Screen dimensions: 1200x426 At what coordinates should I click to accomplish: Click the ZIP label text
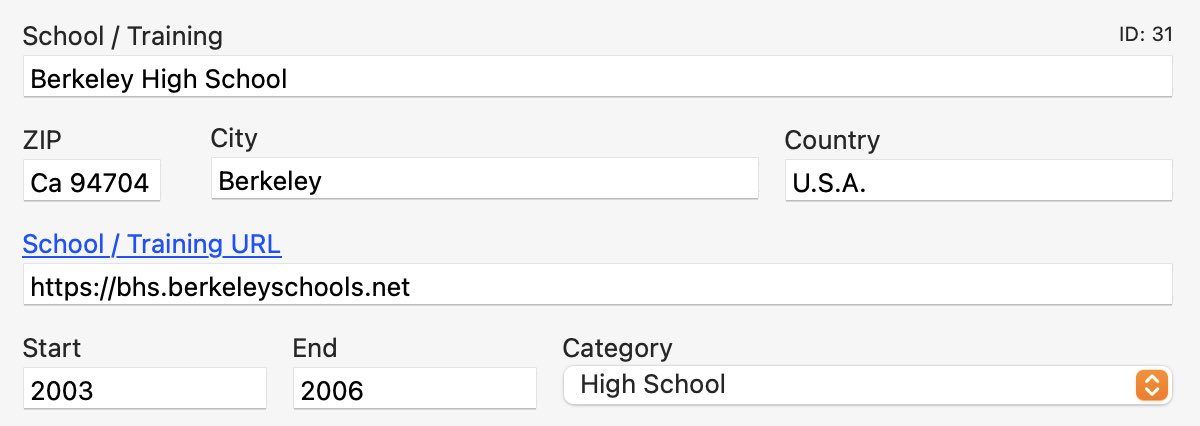(42, 141)
